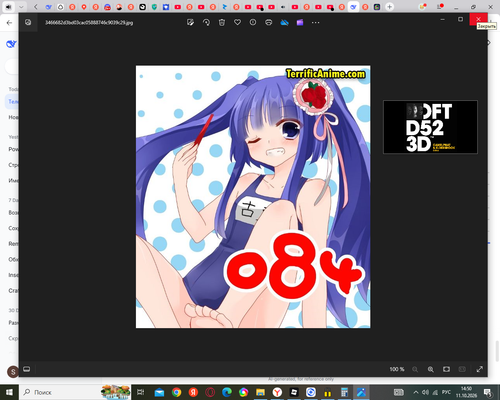Open the Photos gallery icon left of filename

point(28,22)
